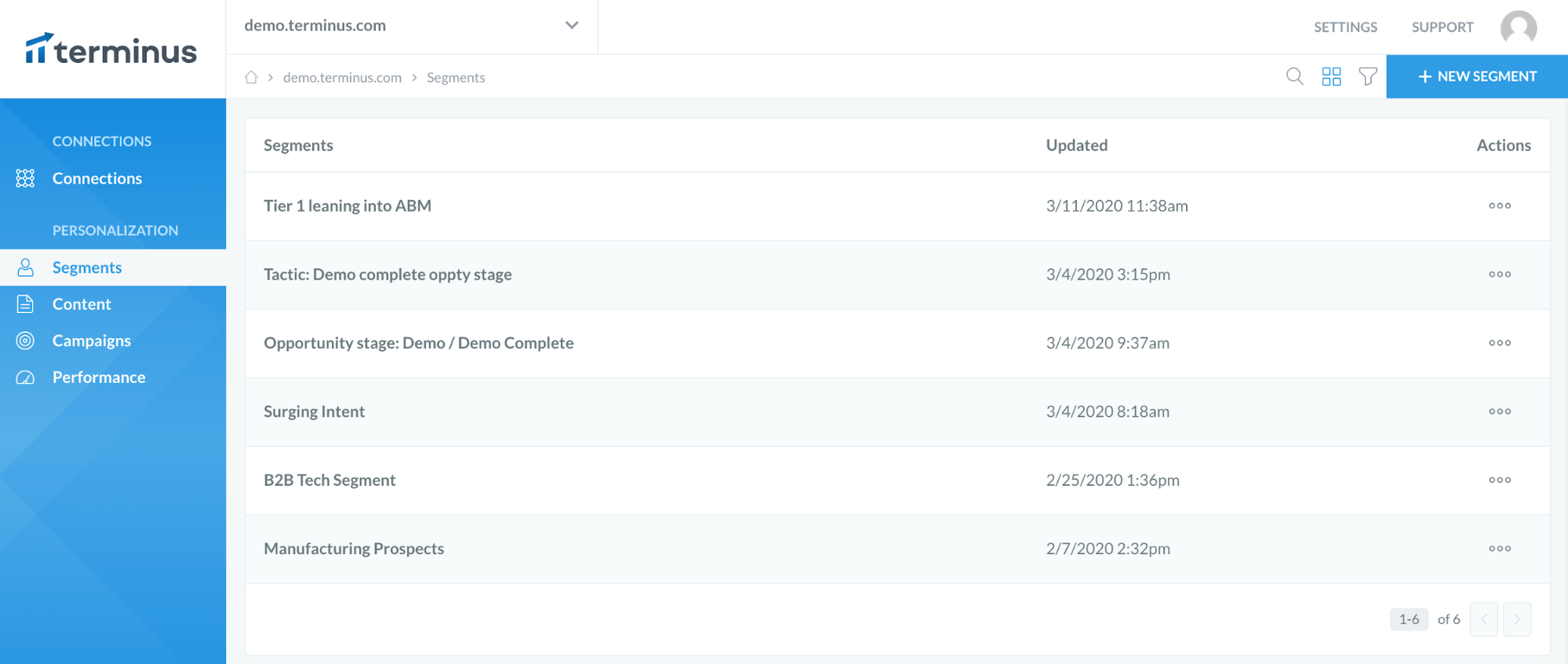Open actions menu for Tactic: Demo complete row
Image resolution: width=1568 pixels, height=664 pixels.
1500,274
